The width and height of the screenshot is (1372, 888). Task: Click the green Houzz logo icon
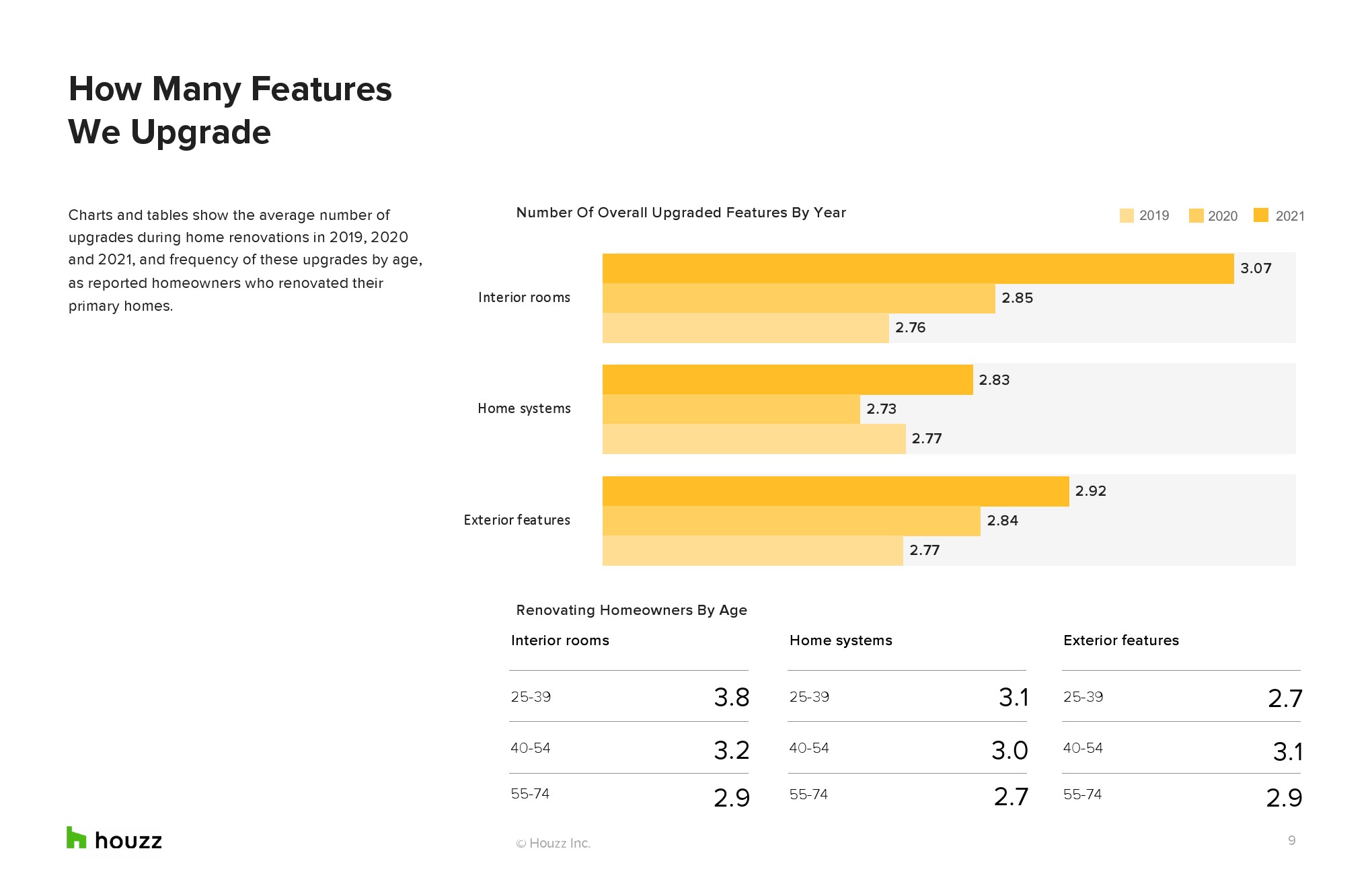tap(76, 838)
